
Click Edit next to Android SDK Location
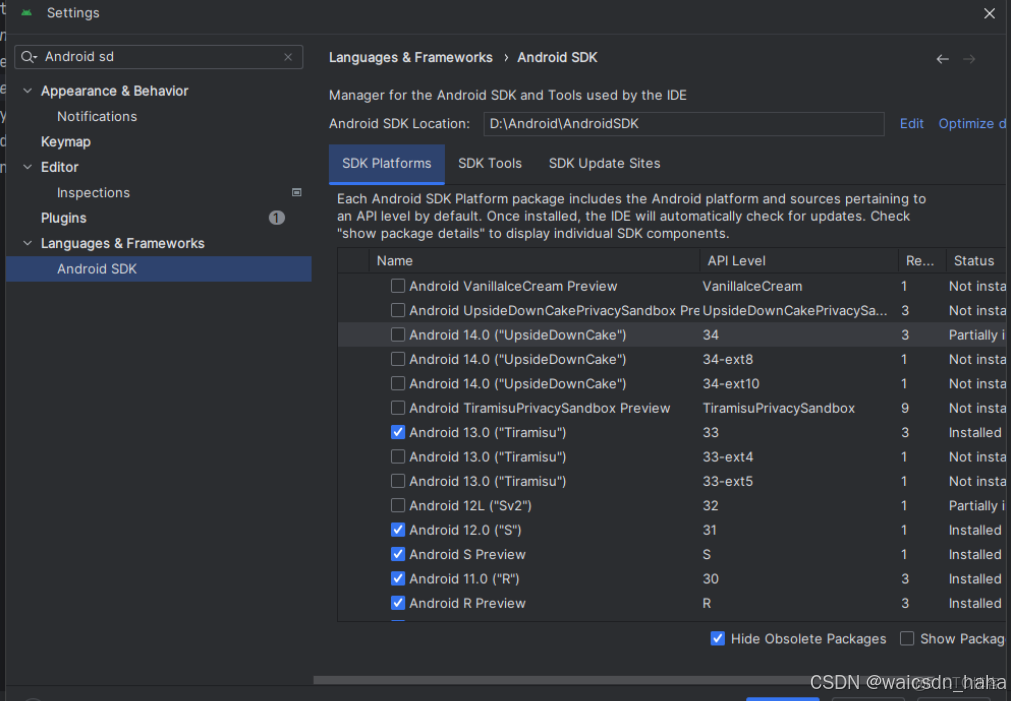[x=911, y=123]
